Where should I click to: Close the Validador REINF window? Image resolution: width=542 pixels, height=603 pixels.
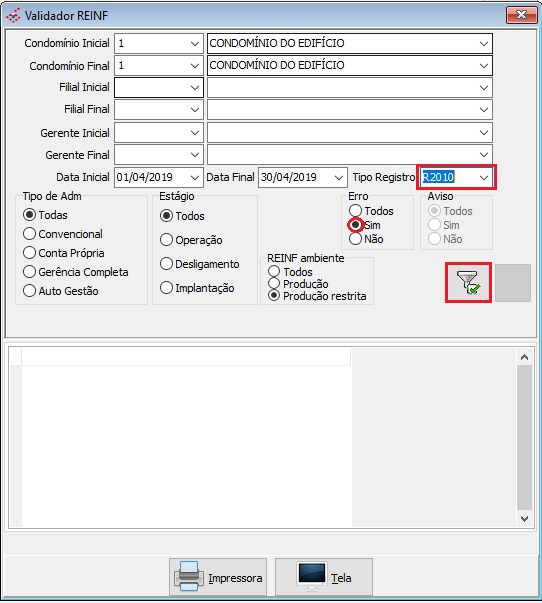coord(521,15)
